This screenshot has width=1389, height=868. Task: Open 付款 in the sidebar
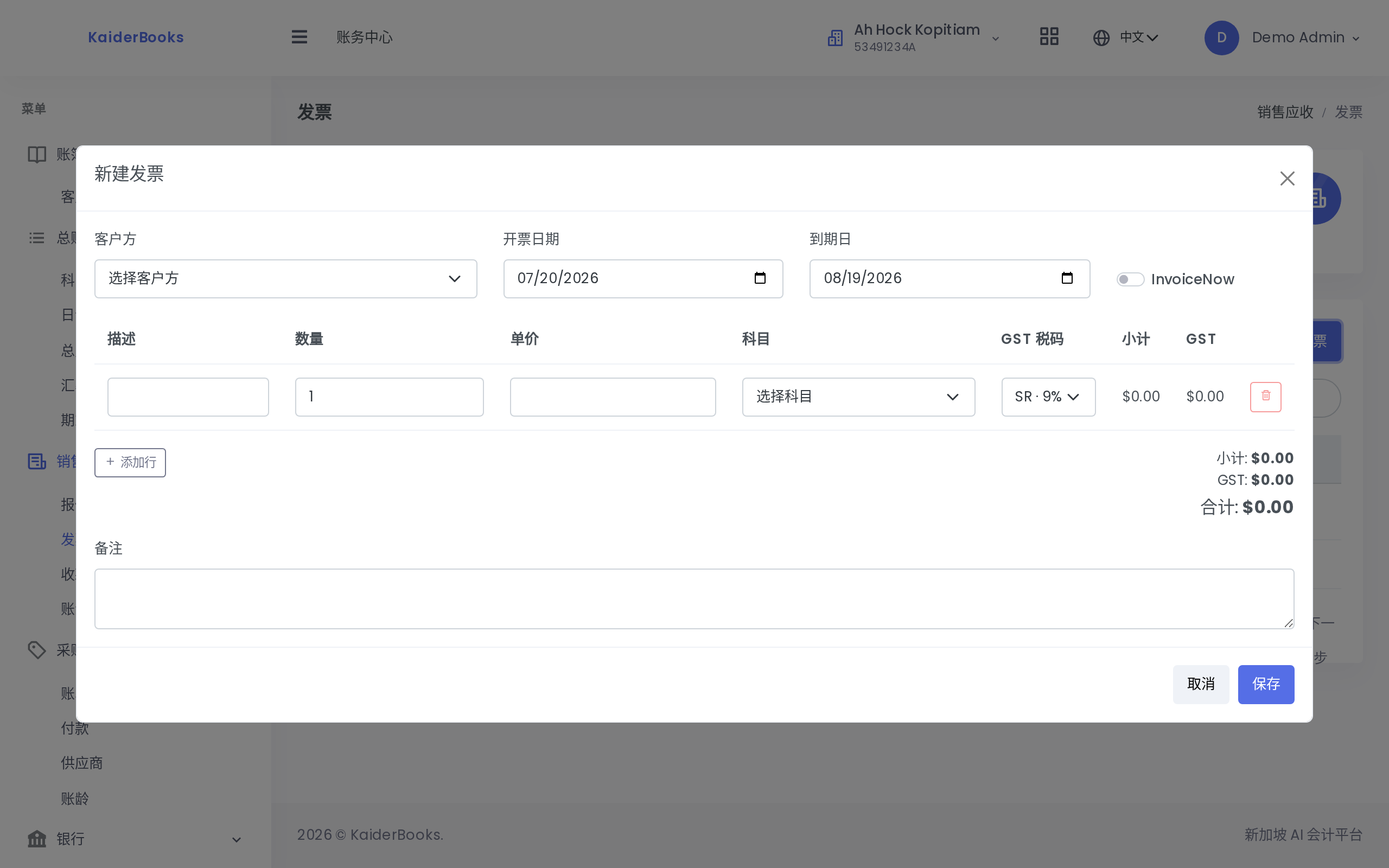point(75,728)
